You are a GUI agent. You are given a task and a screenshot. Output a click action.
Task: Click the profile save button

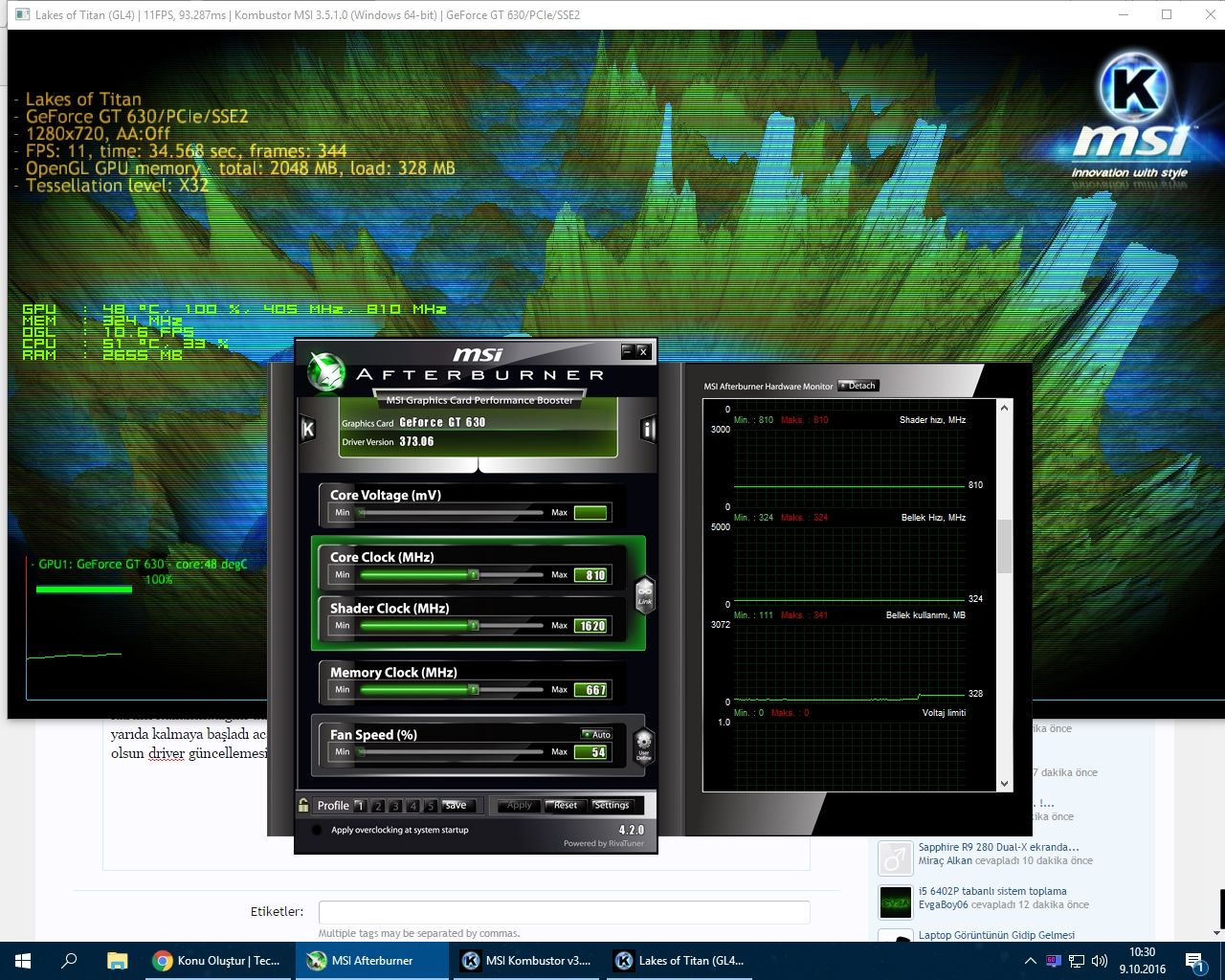(457, 806)
